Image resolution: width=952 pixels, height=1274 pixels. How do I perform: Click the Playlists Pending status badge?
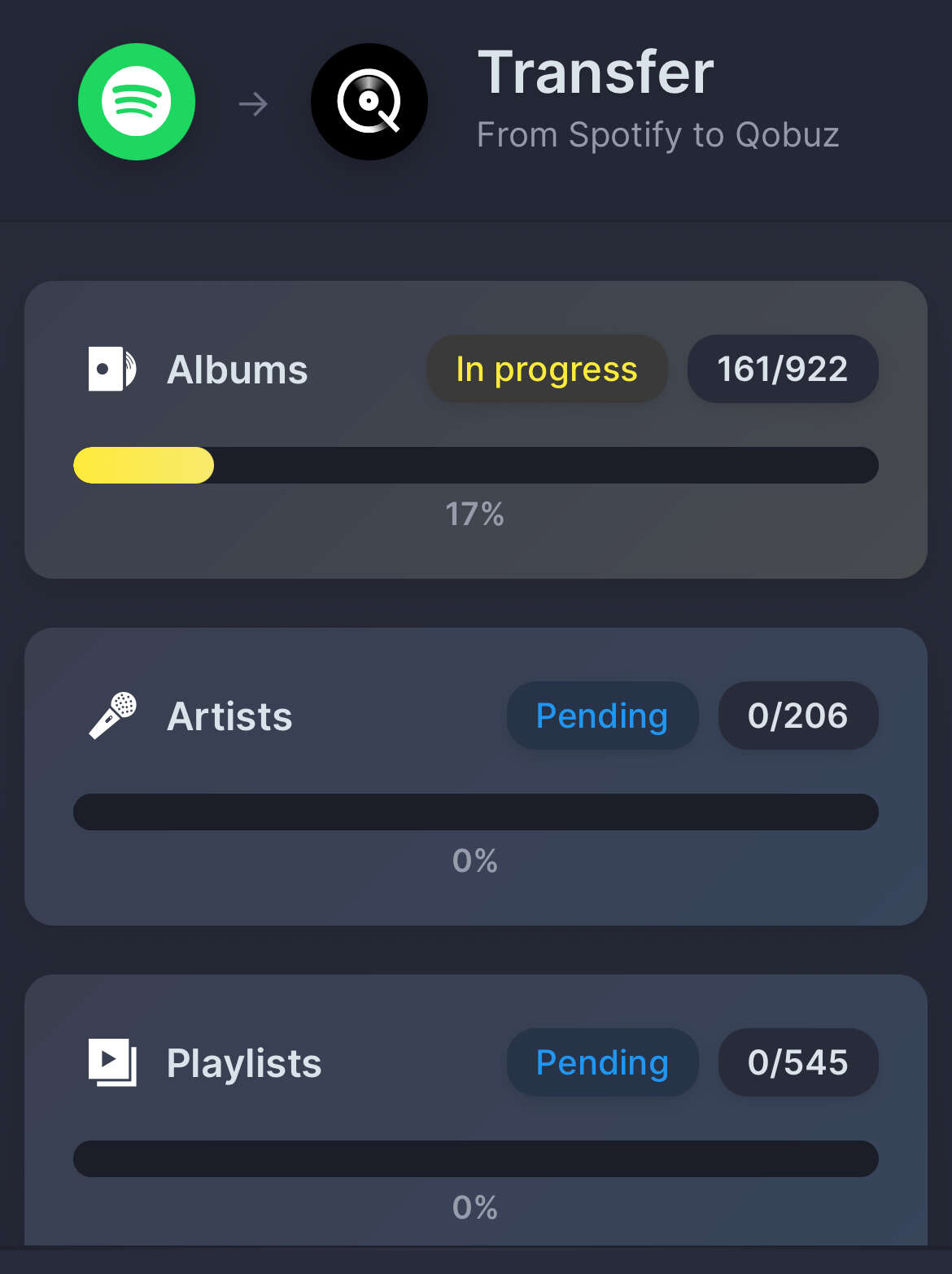pyautogui.click(x=602, y=1062)
